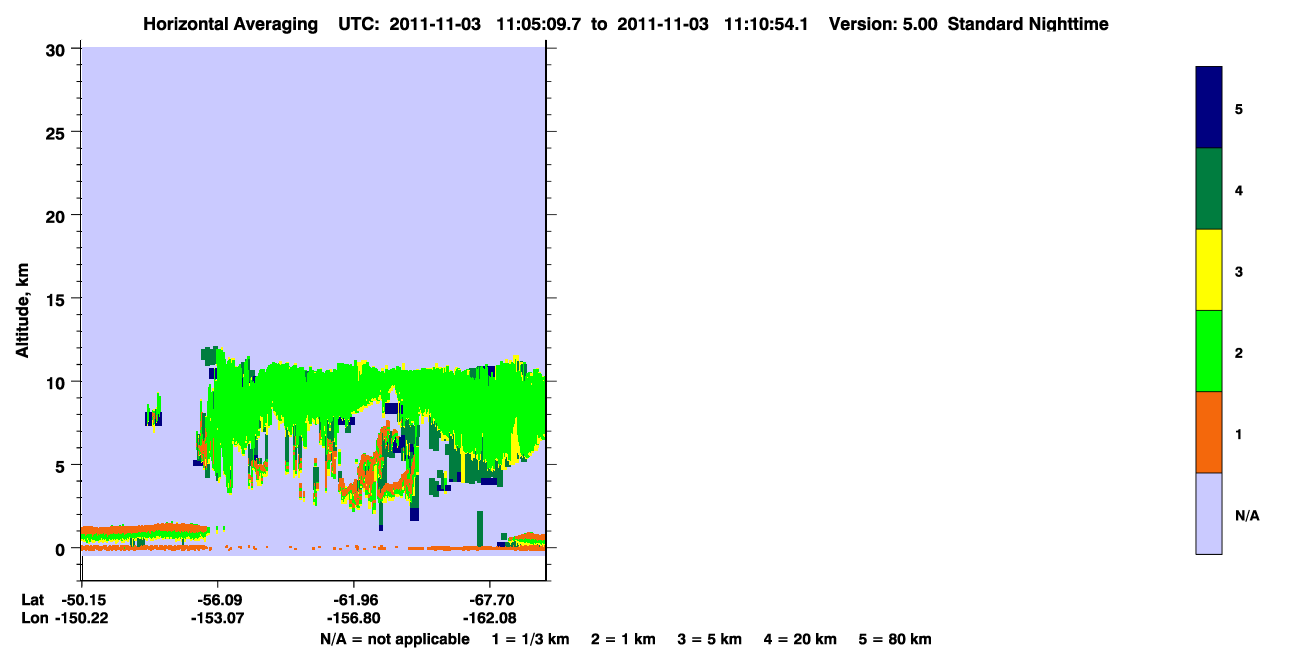
Task: Click the longitude value -153.07
Action: pos(218,619)
